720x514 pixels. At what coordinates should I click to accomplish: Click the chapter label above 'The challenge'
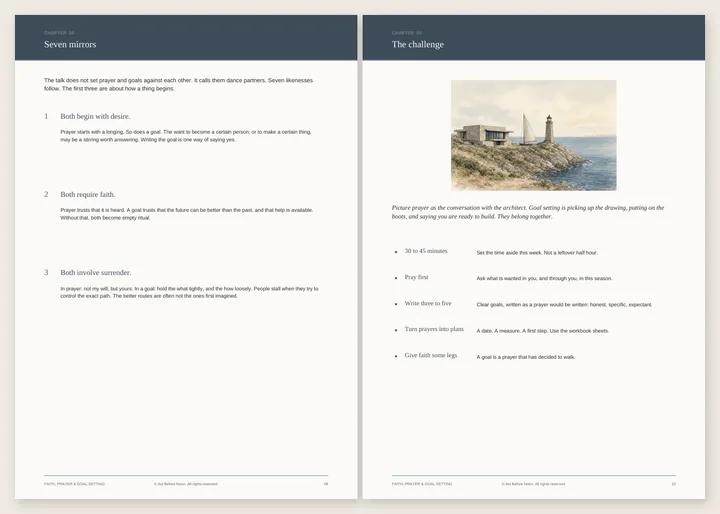pos(407,33)
